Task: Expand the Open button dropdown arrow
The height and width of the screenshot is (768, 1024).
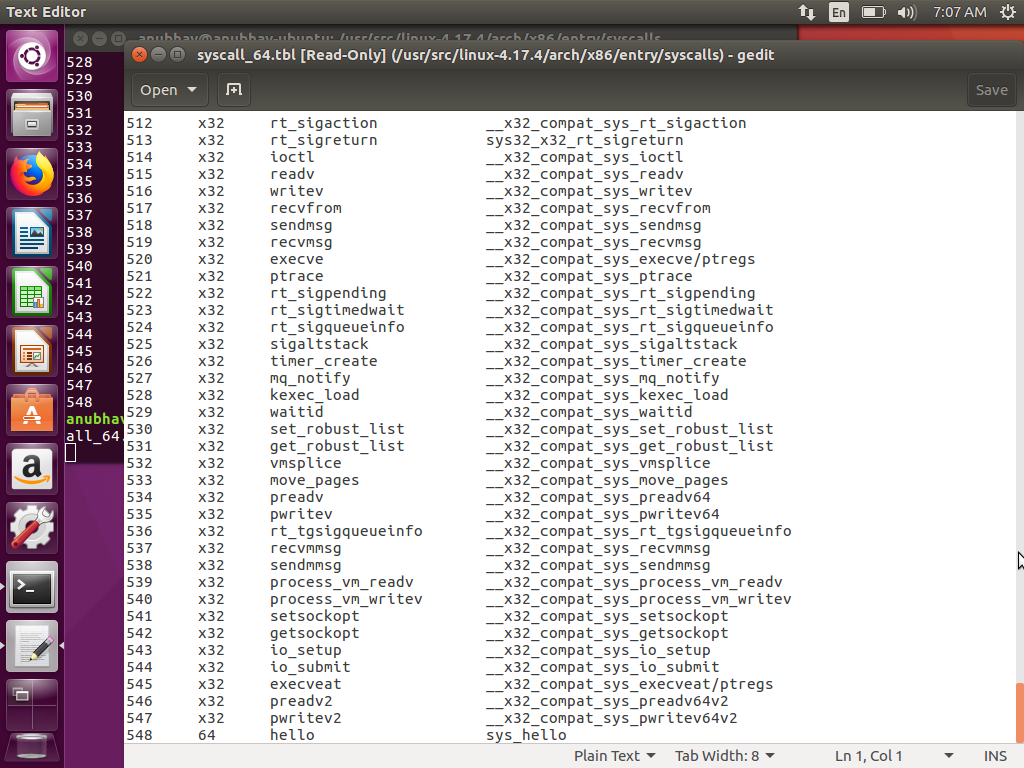Action: tap(192, 90)
